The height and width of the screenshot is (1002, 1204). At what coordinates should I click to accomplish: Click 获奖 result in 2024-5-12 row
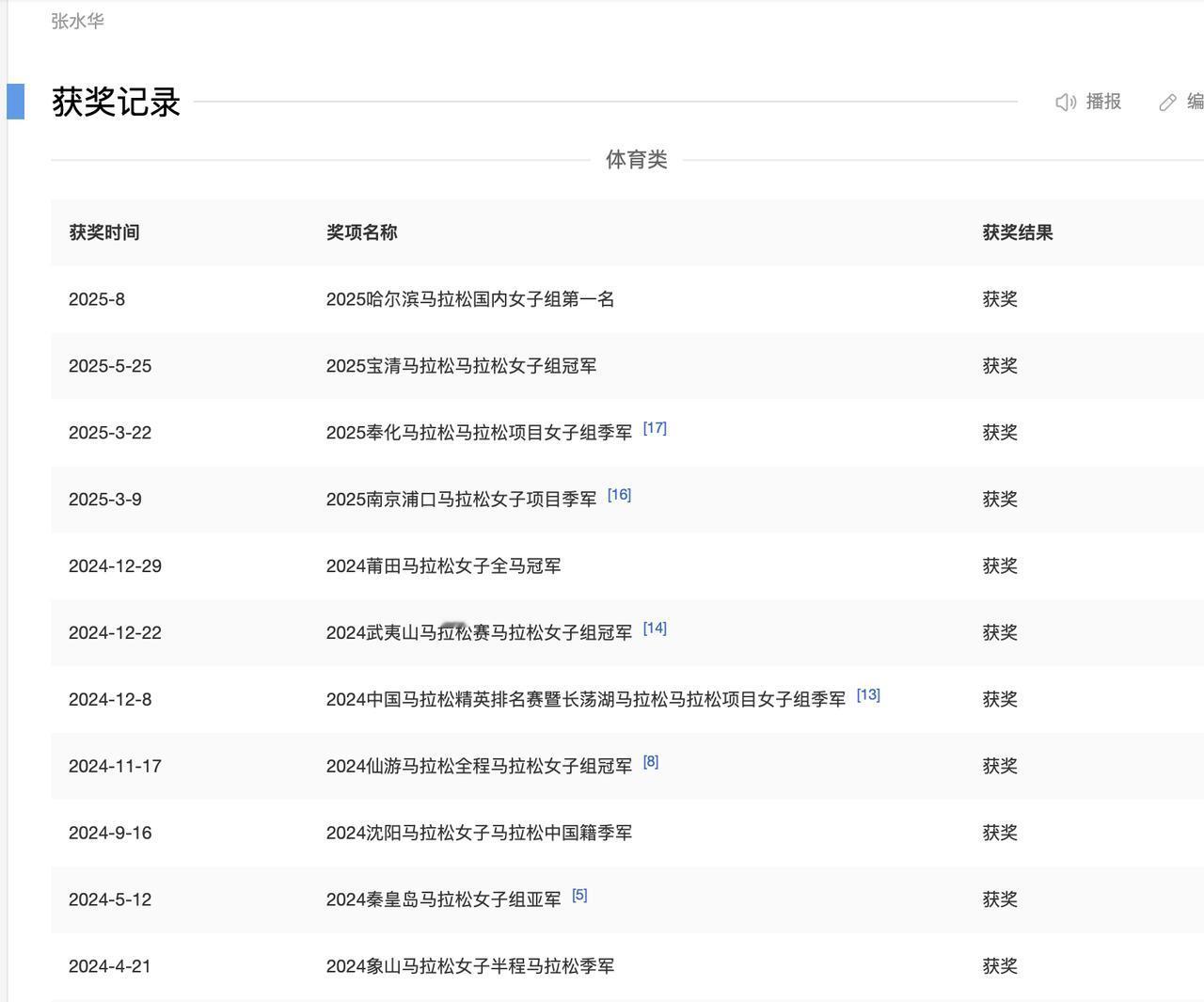click(x=1000, y=900)
